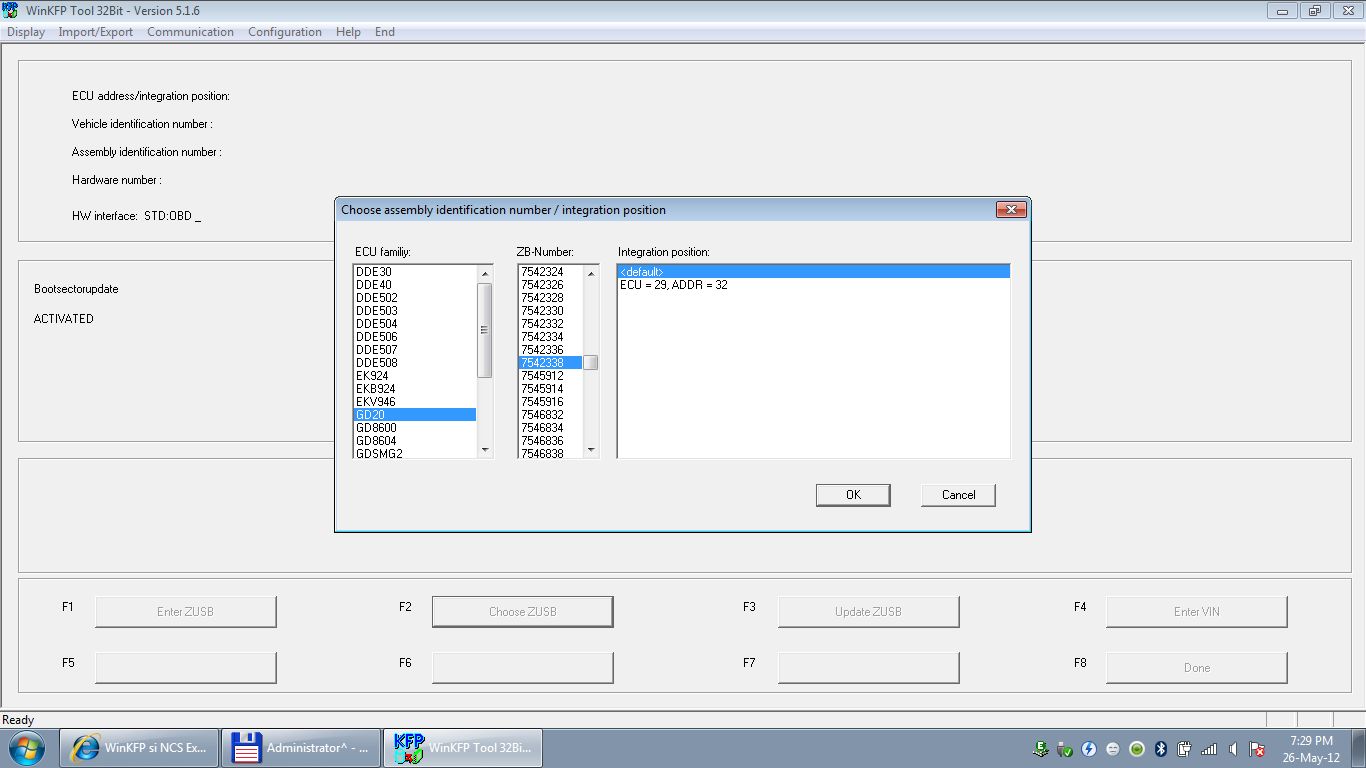Click the WinKFP title bar application icon
Screen dimensions: 1366x768
10,10
